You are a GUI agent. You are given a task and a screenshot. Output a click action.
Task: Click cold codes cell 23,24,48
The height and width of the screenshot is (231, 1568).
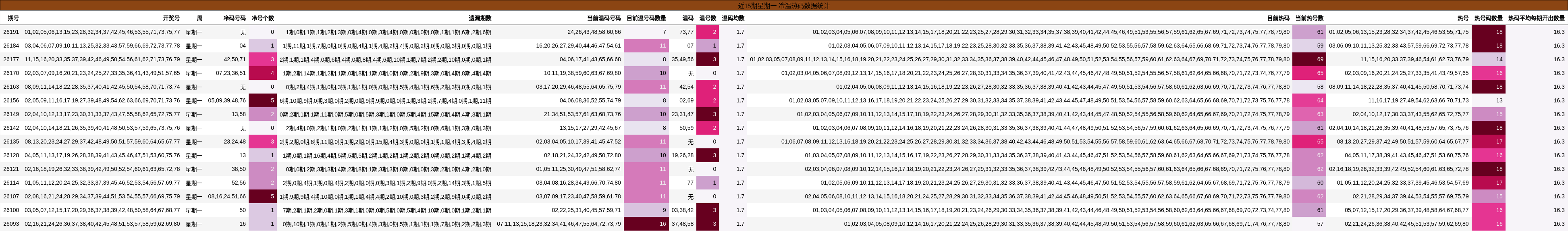[235, 142]
